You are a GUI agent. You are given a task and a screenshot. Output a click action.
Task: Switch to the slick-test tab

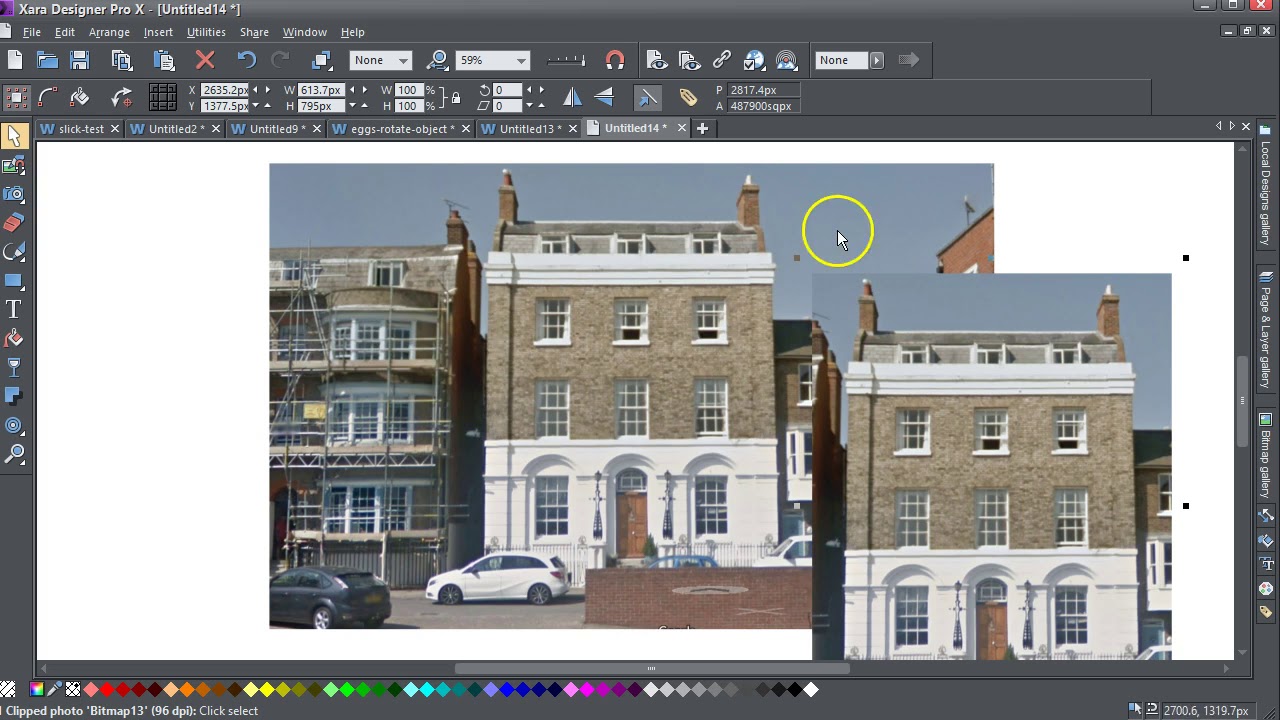coord(80,128)
